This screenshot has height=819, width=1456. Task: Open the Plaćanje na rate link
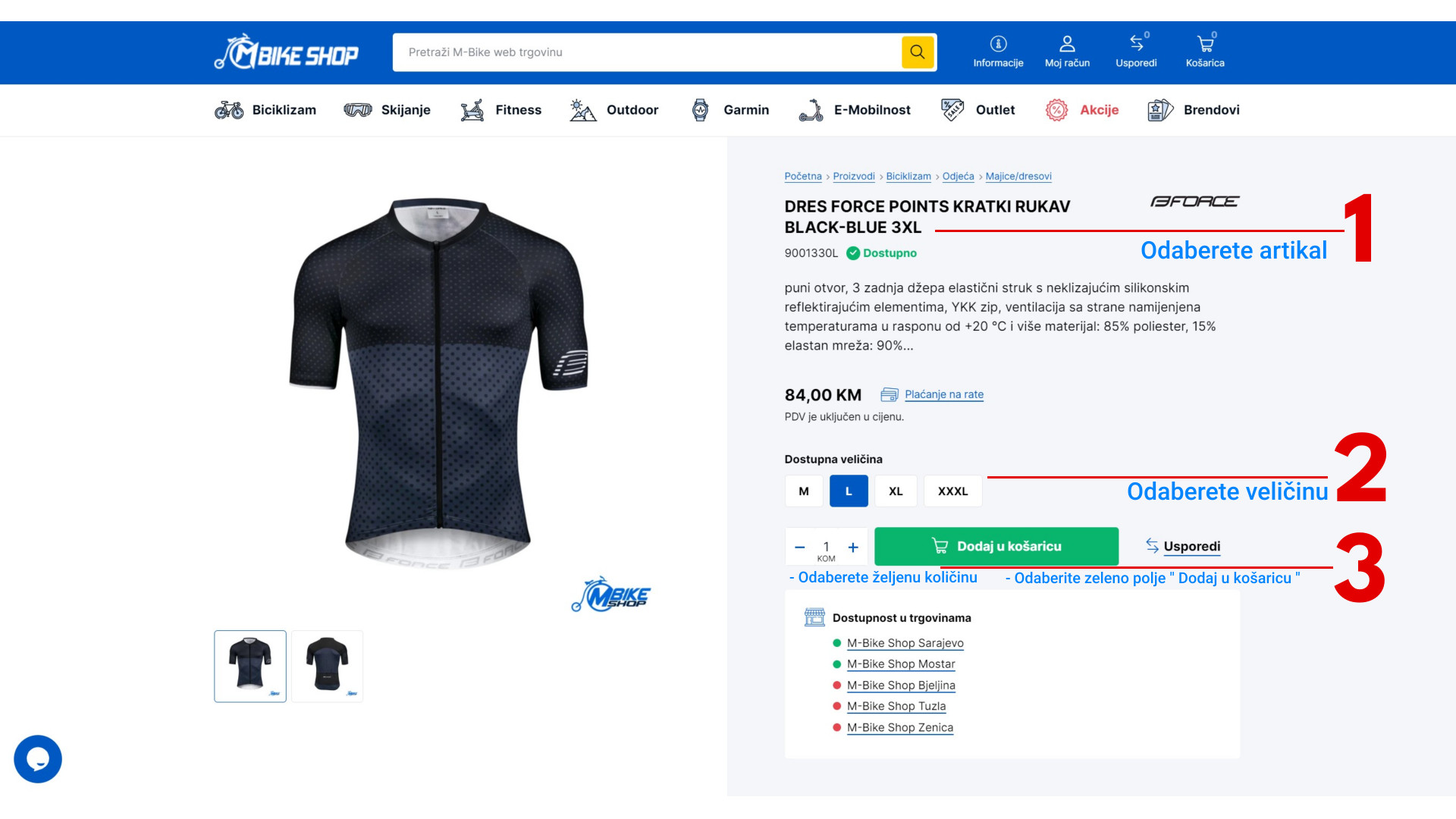[x=944, y=394]
